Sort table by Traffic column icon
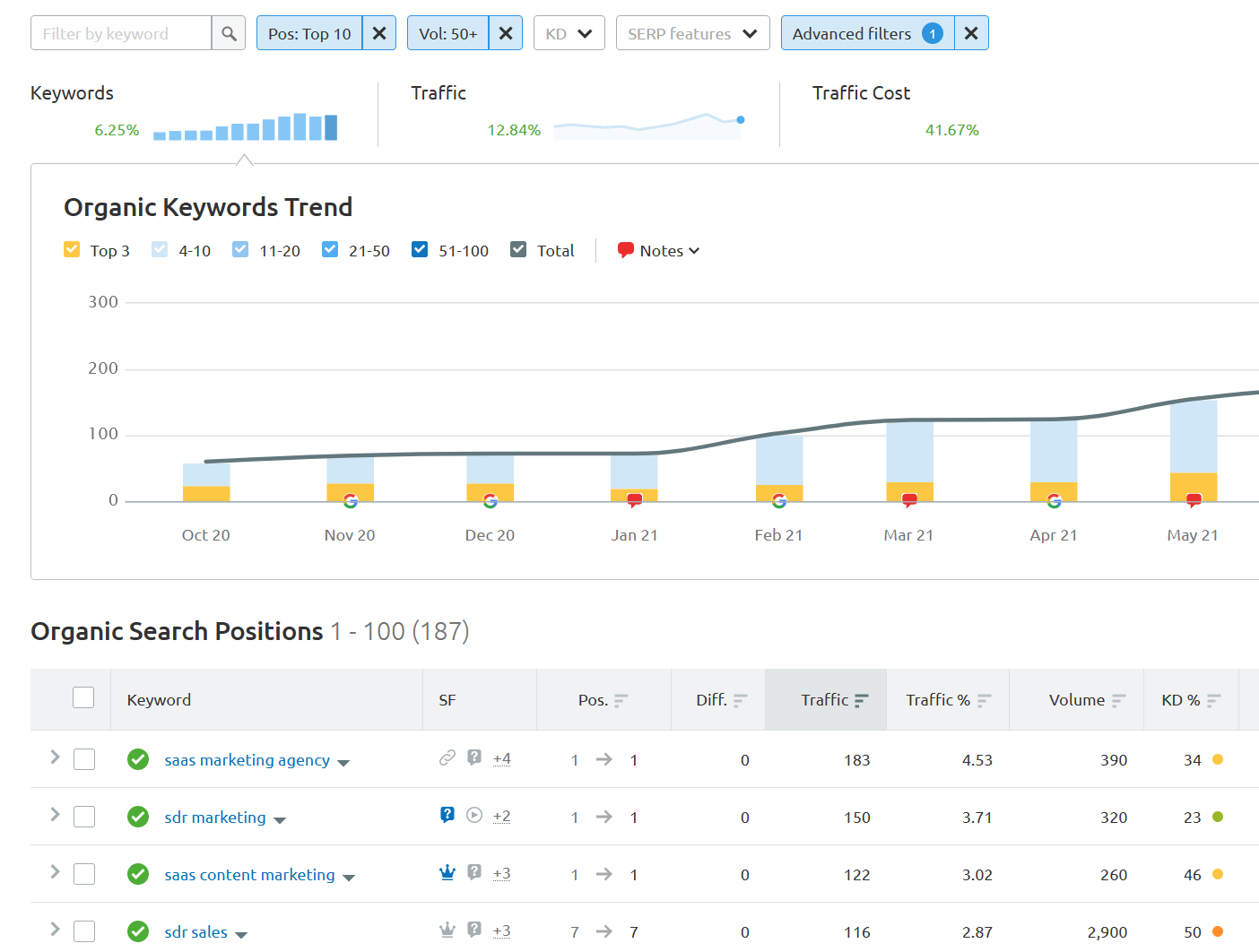 (x=861, y=701)
